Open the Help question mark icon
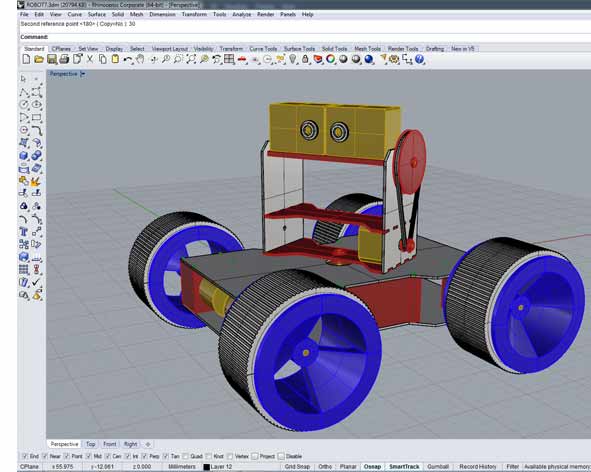This screenshot has width=591, height=472. (x=420, y=59)
